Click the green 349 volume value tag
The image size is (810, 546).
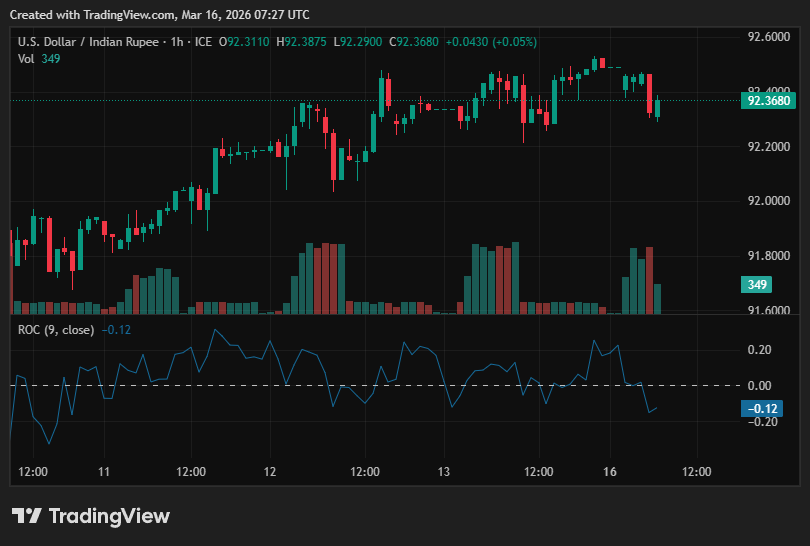756,285
